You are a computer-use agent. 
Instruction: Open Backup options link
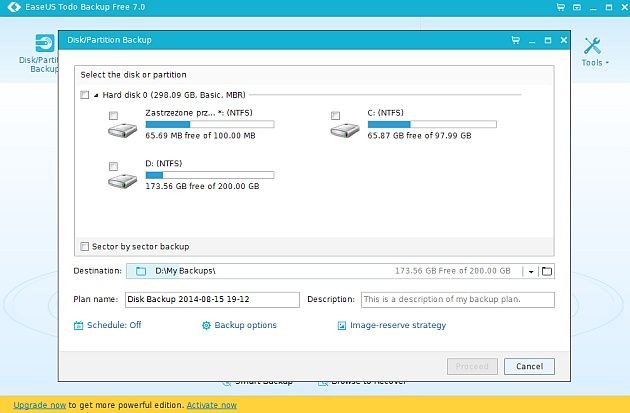pos(245,325)
